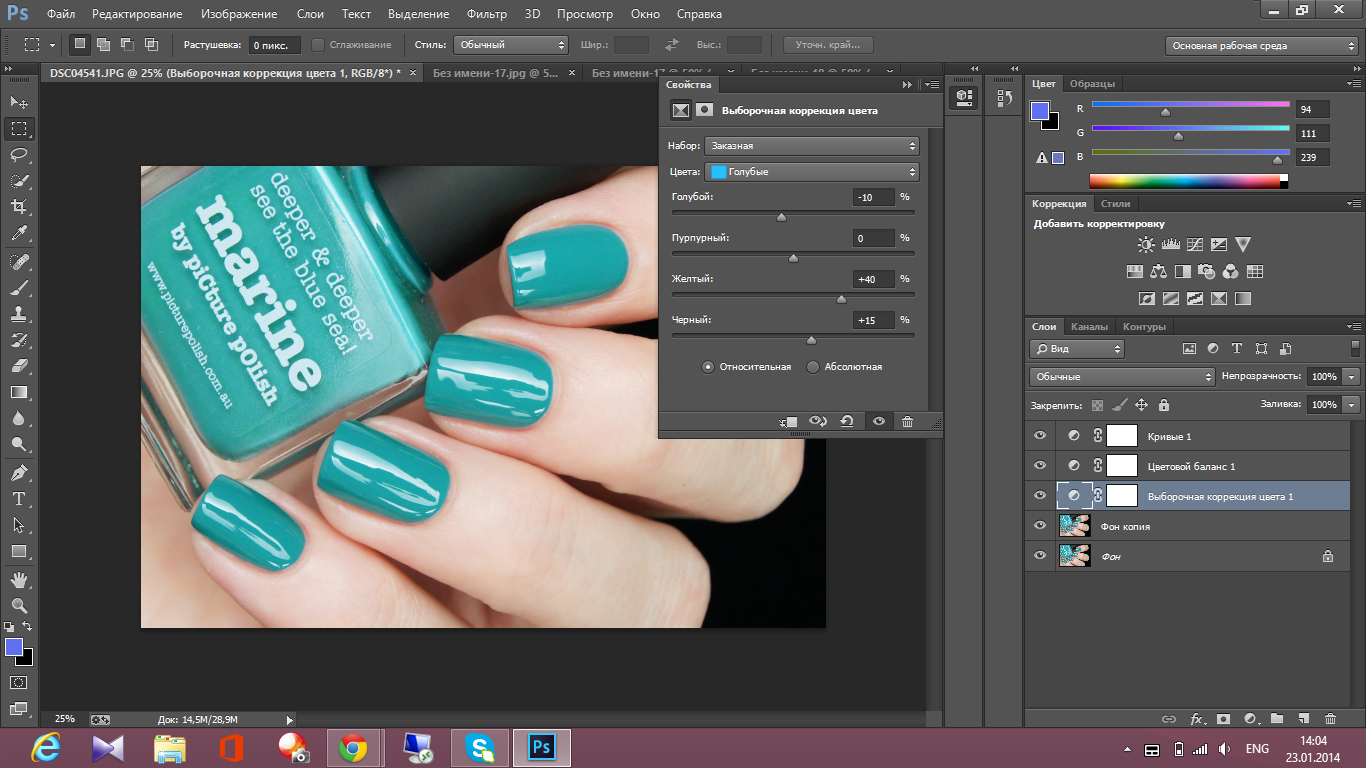
Task: Select the Lasso tool
Action: click(x=19, y=155)
